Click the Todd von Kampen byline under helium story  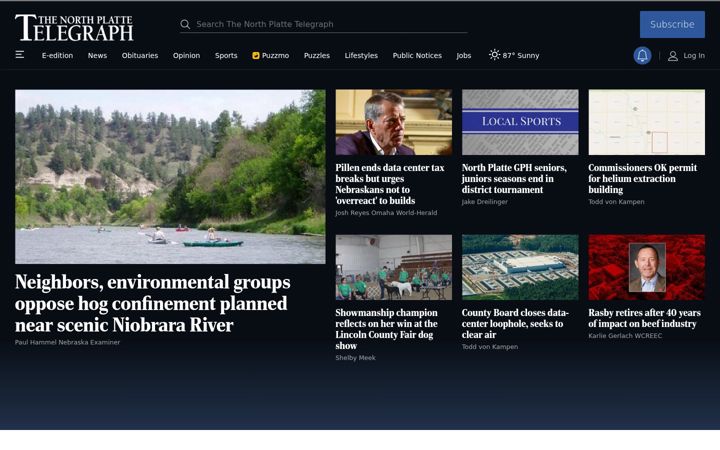pyautogui.click(x=616, y=202)
